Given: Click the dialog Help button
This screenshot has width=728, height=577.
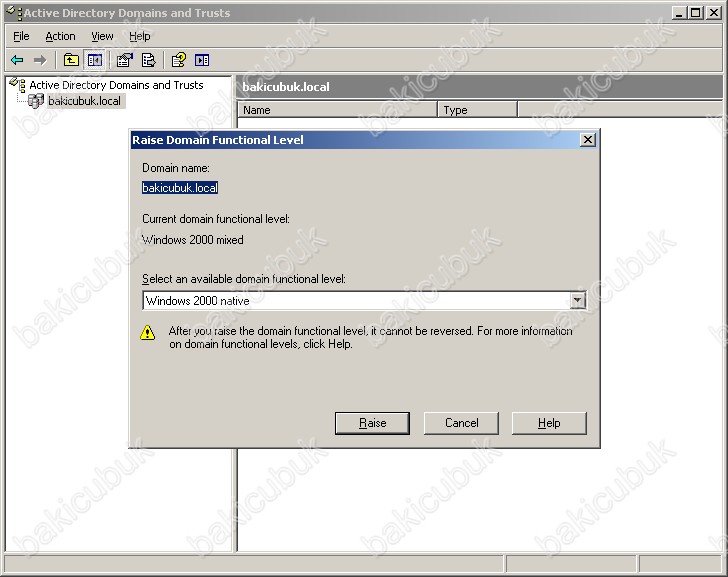Looking at the screenshot, I should tap(549, 423).
